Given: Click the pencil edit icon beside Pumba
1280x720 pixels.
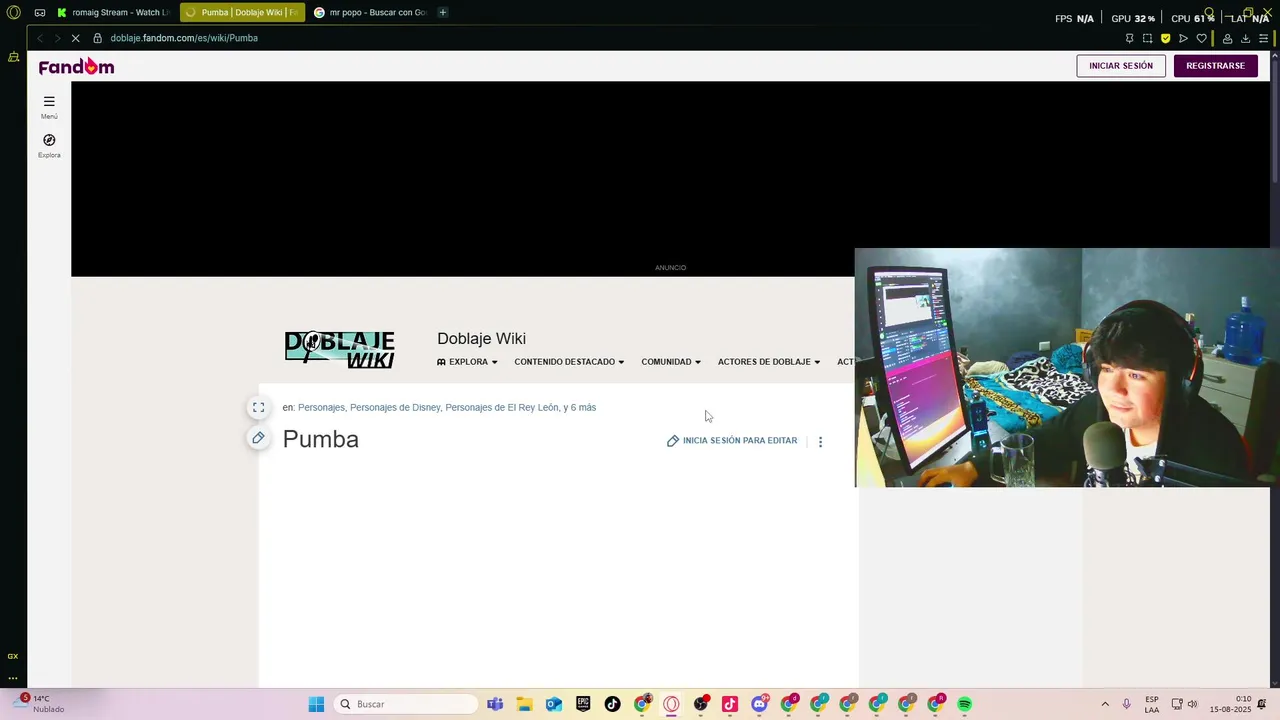Looking at the screenshot, I should [258, 438].
